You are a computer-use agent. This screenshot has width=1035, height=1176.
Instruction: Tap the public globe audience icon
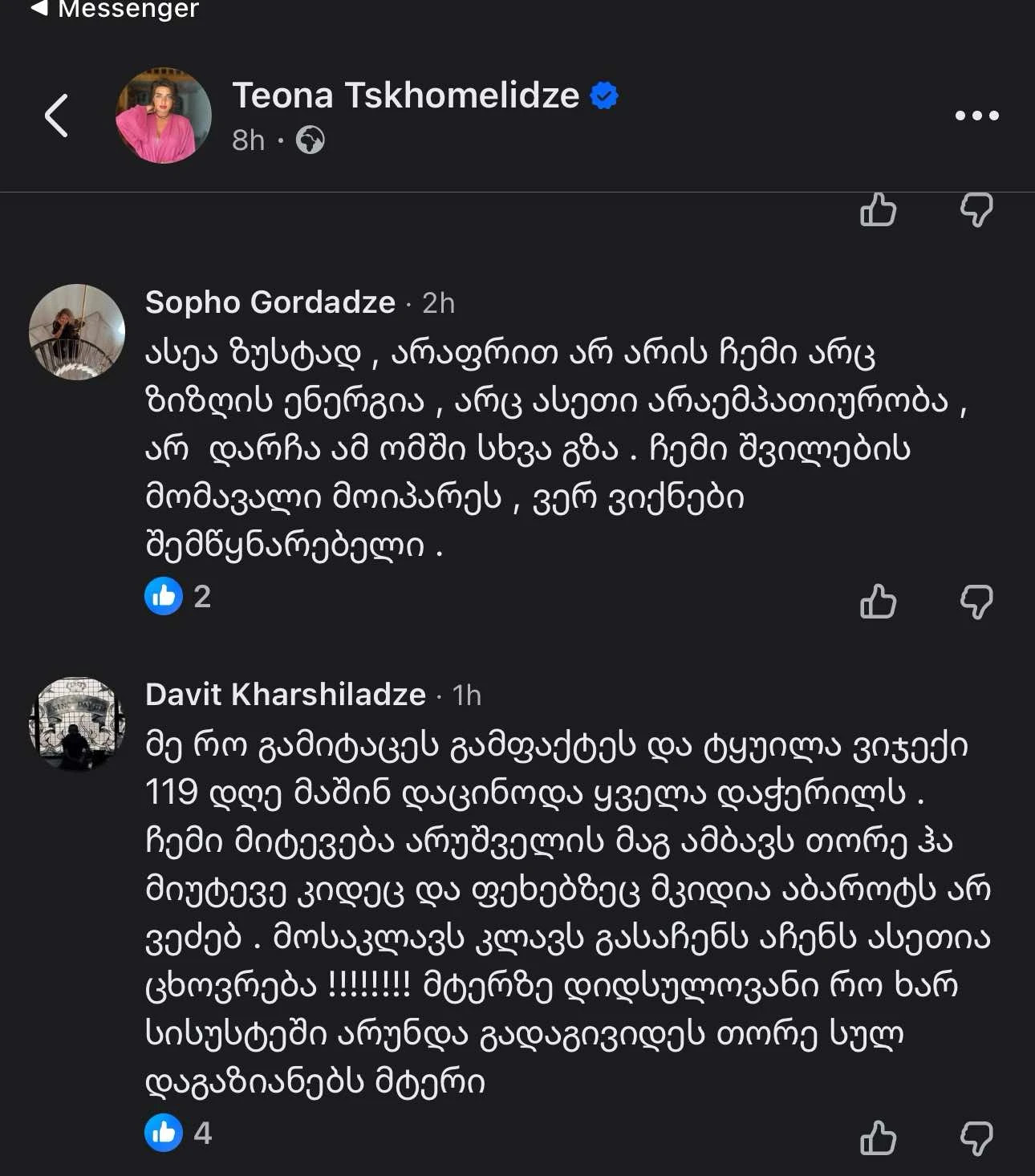pyautogui.click(x=310, y=140)
